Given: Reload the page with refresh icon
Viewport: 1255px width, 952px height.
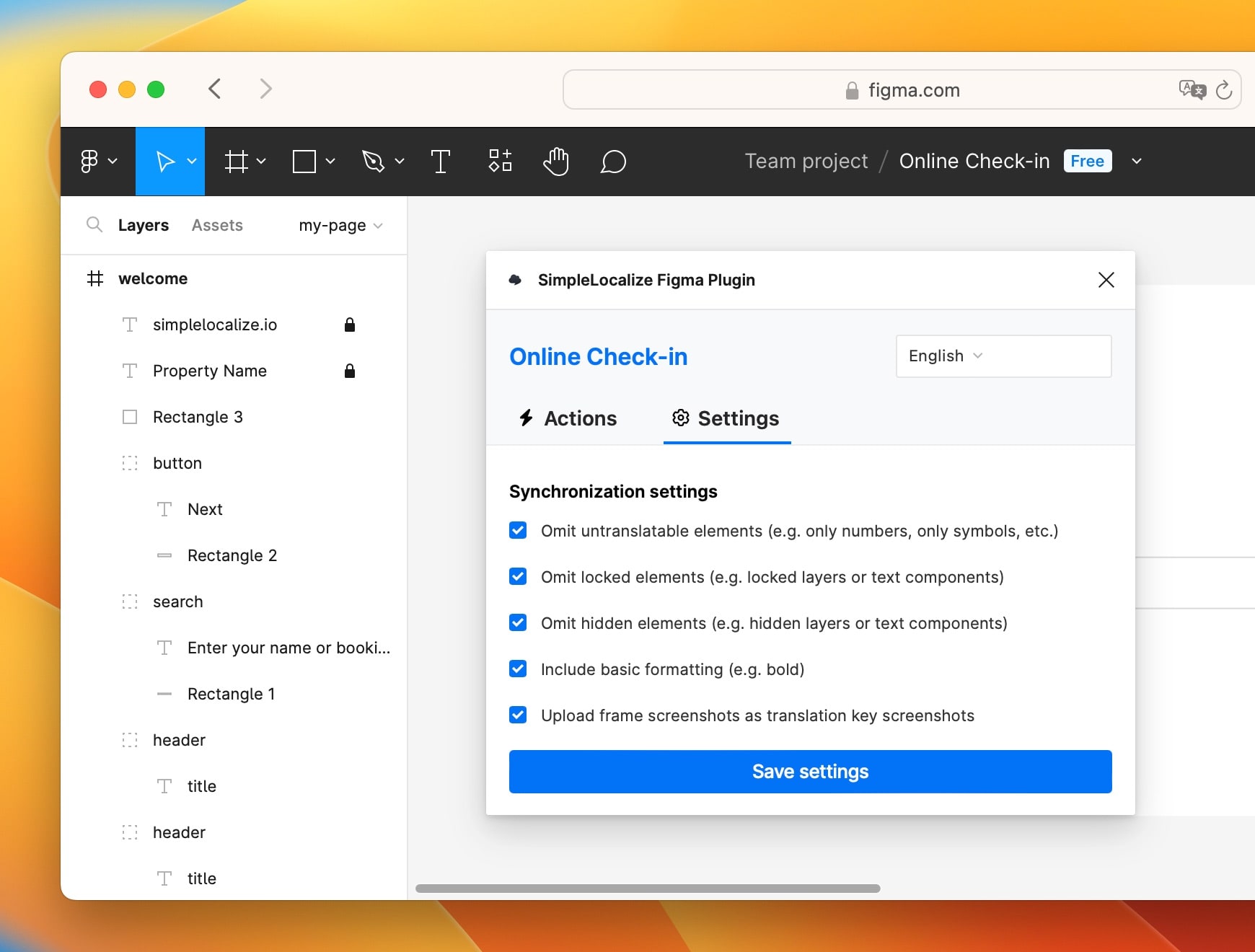Looking at the screenshot, I should (1224, 89).
